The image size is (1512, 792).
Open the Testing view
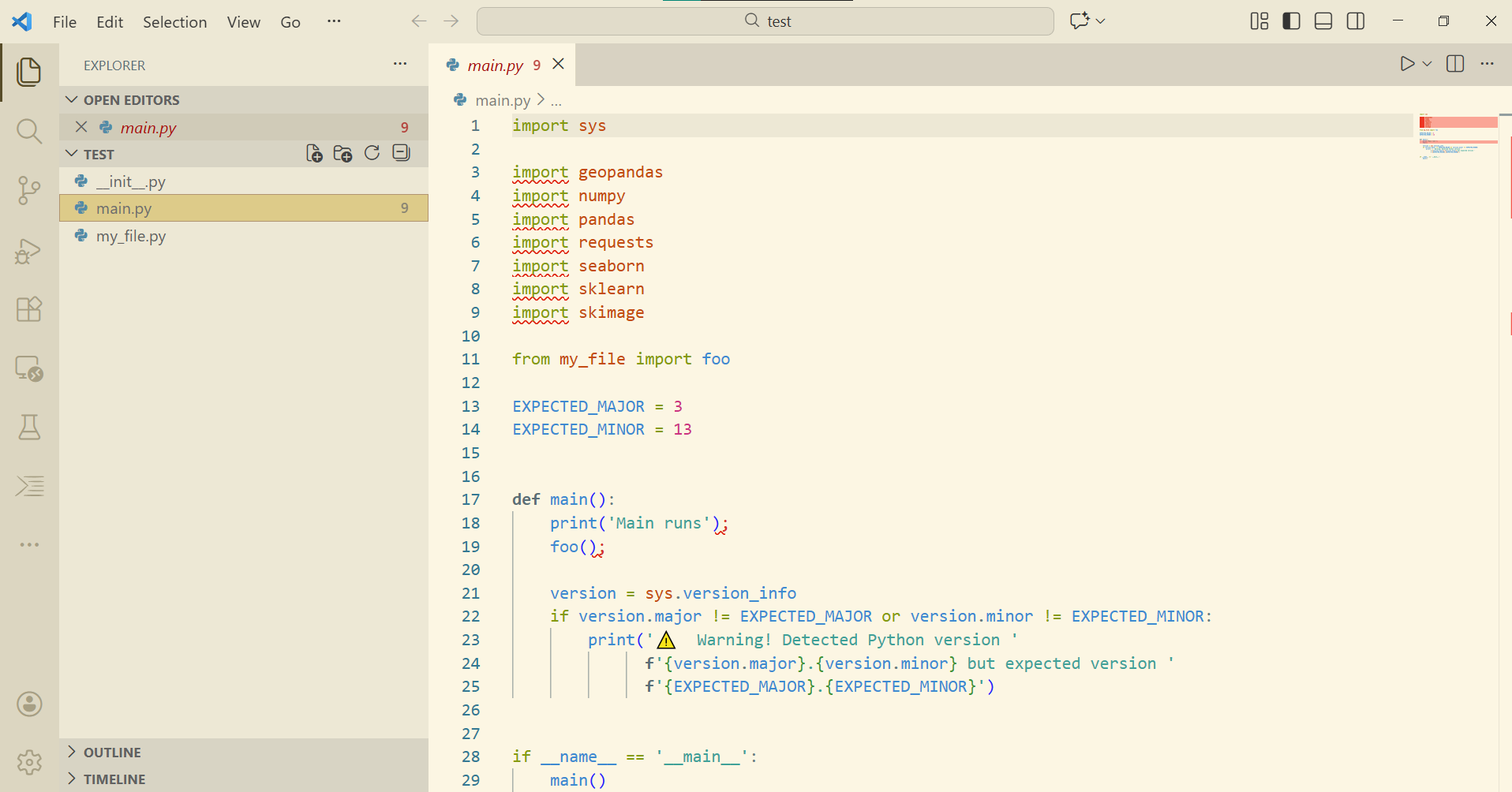coord(28,427)
